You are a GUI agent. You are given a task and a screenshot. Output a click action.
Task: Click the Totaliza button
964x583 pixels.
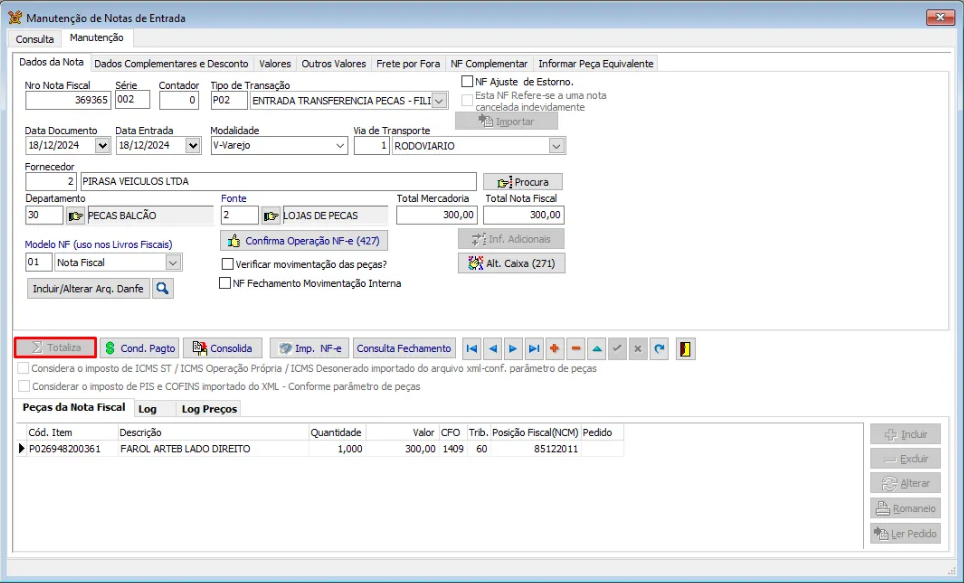tap(56, 347)
